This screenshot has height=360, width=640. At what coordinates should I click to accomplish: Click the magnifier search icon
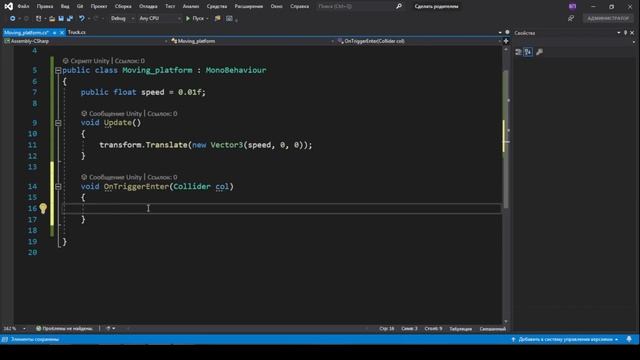399,7
